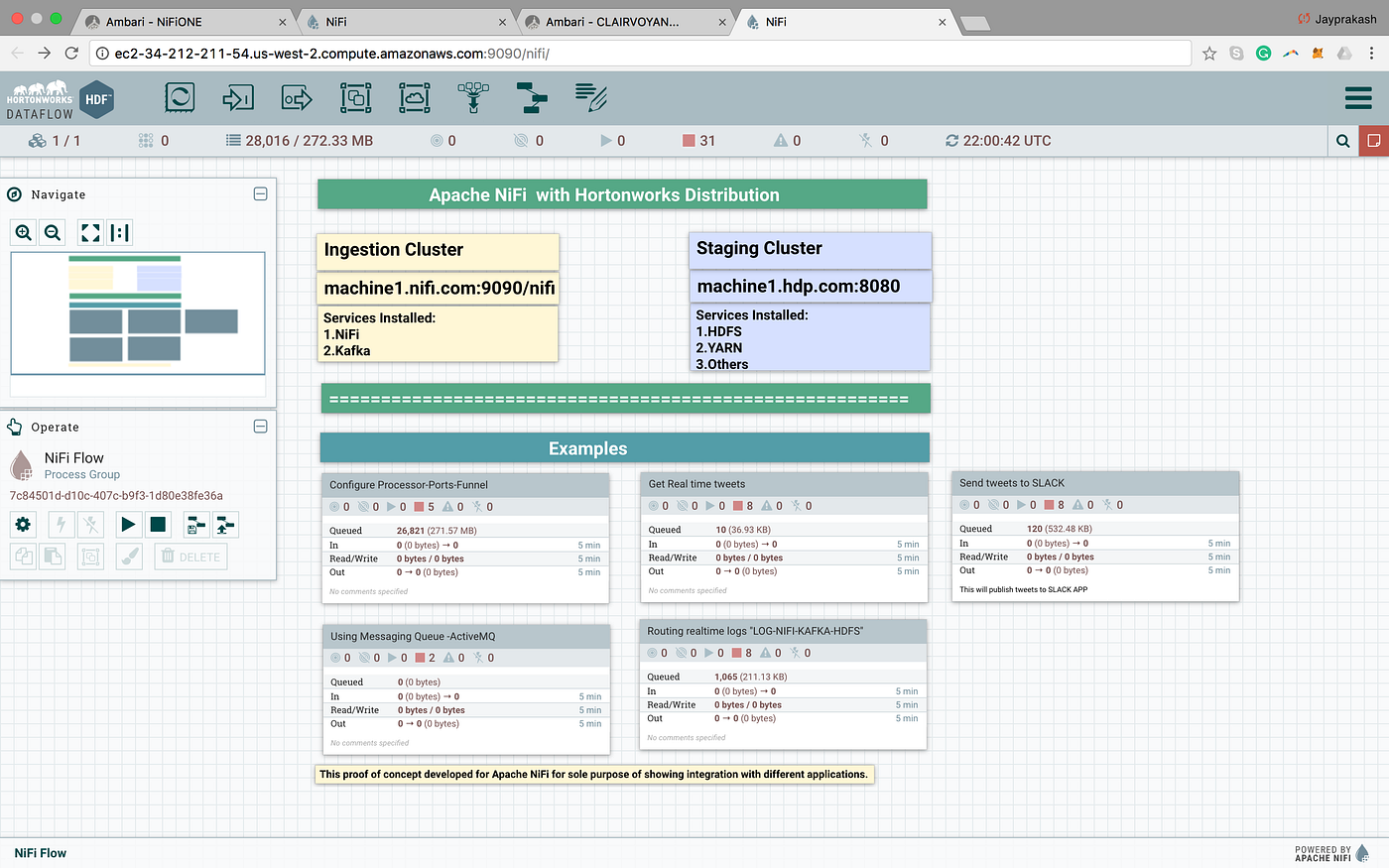Click the last refresh time 22:00:42 UTC

(x=998, y=141)
